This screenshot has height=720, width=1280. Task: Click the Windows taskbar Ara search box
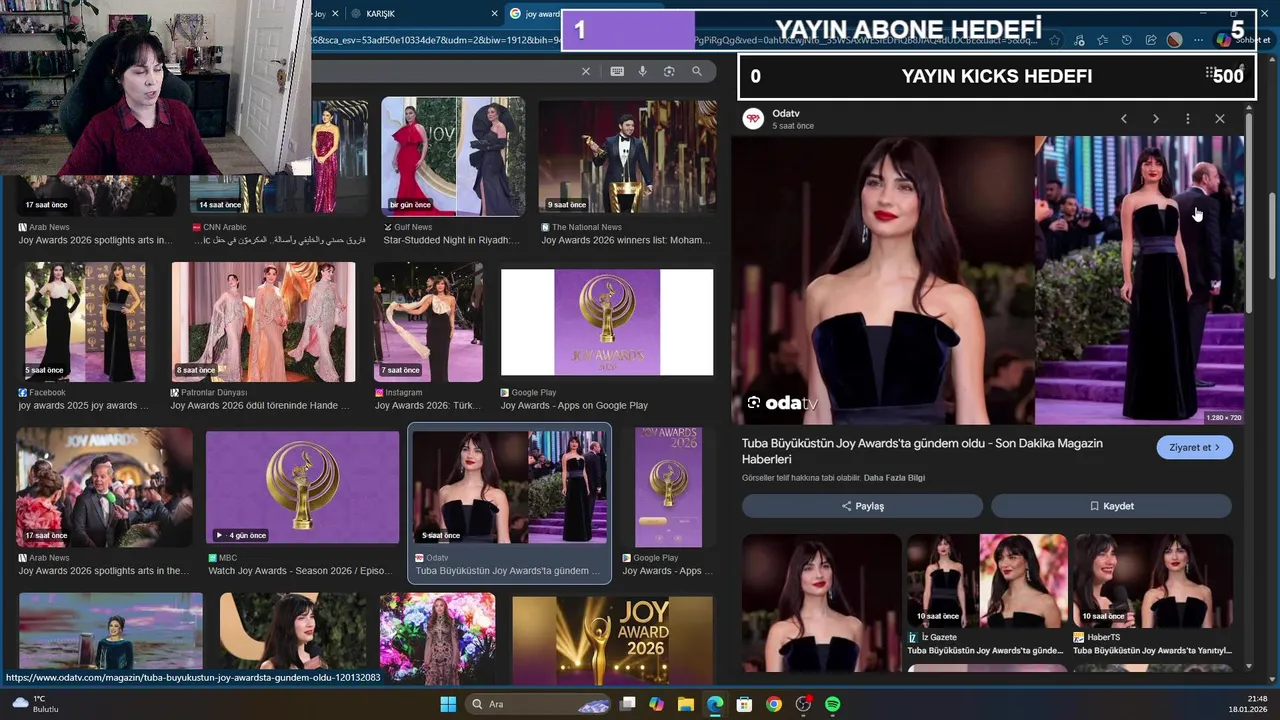point(538,704)
